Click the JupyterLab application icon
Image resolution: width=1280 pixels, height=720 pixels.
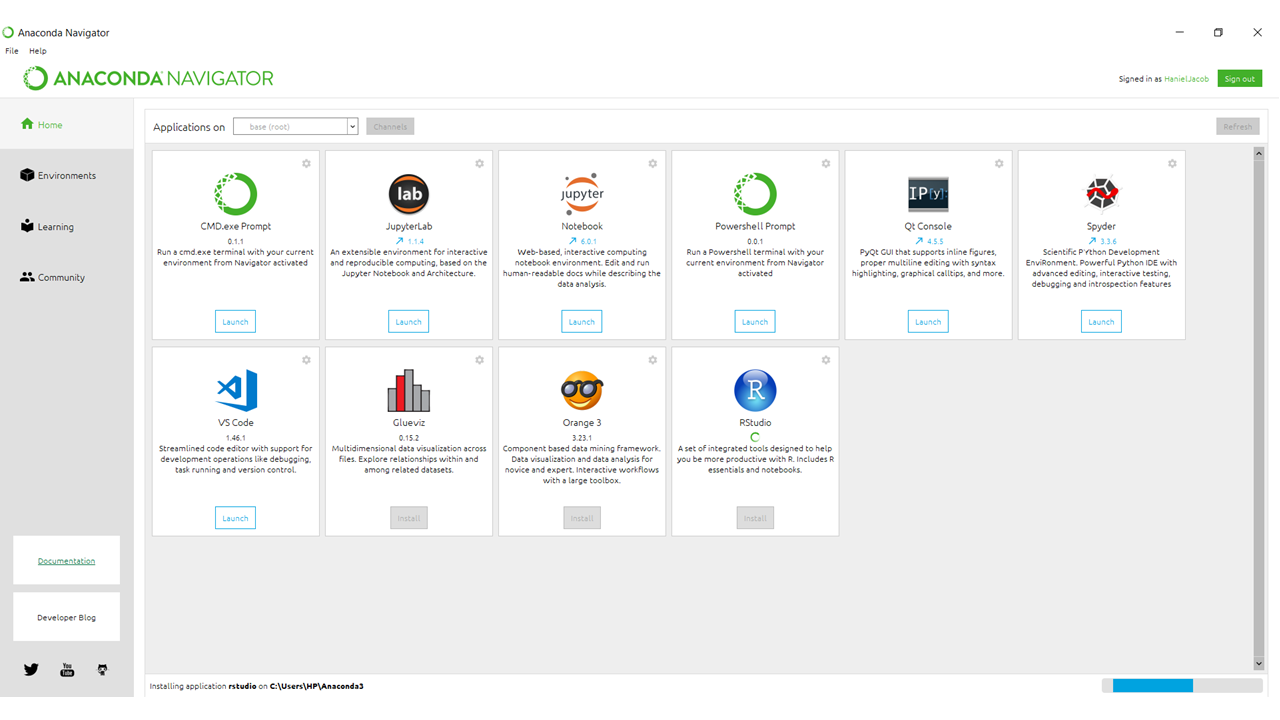point(409,194)
